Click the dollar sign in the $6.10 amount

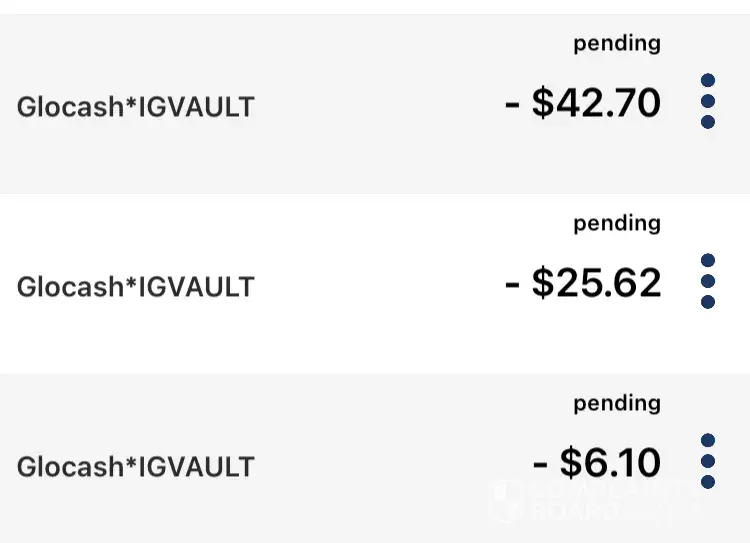pos(571,463)
